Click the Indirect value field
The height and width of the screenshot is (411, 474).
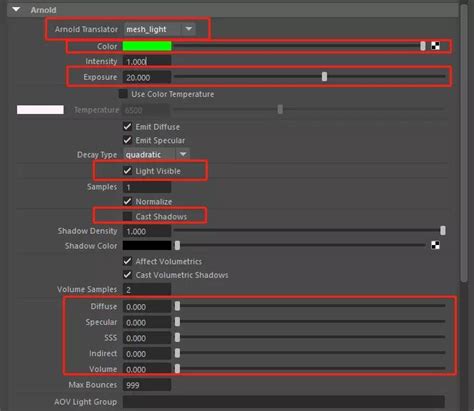click(x=147, y=354)
